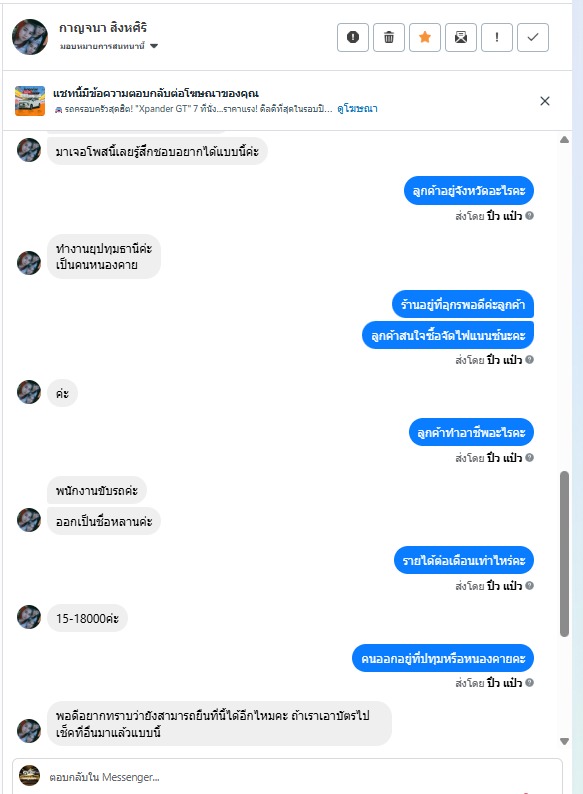Open customer profile photo in header
Image resolution: width=583 pixels, height=794 pixels.
pos(30,37)
